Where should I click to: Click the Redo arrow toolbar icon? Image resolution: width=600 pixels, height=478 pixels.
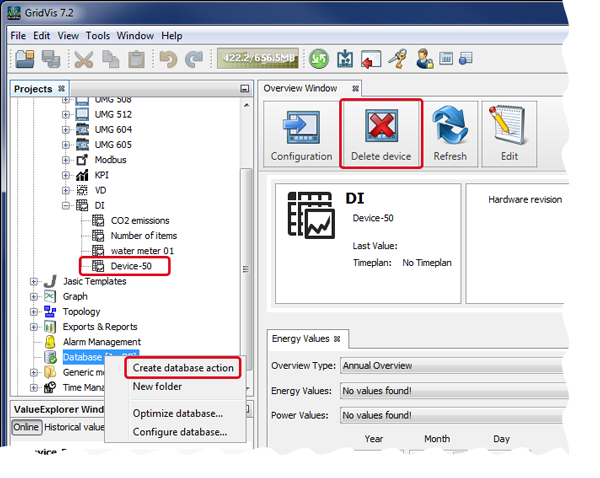point(192,60)
